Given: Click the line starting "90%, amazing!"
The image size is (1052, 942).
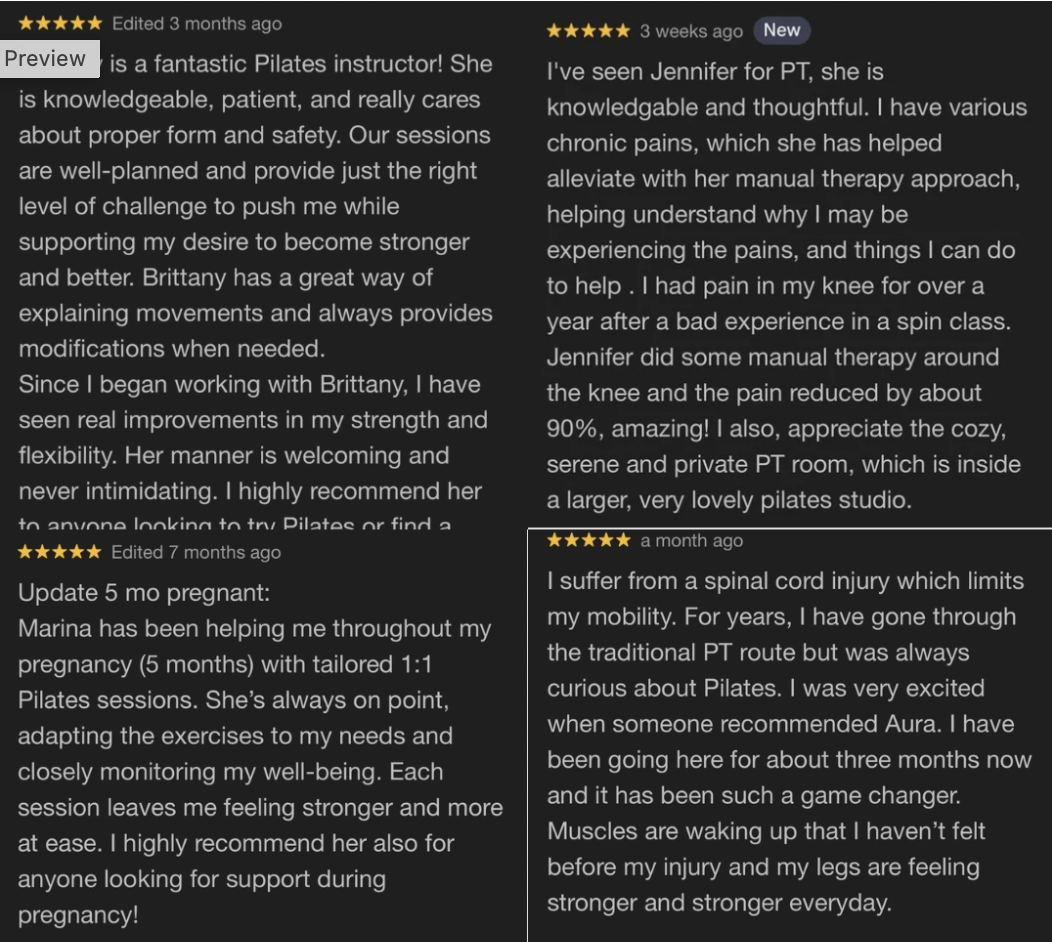Looking at the screenshot, I should [776, 428].
